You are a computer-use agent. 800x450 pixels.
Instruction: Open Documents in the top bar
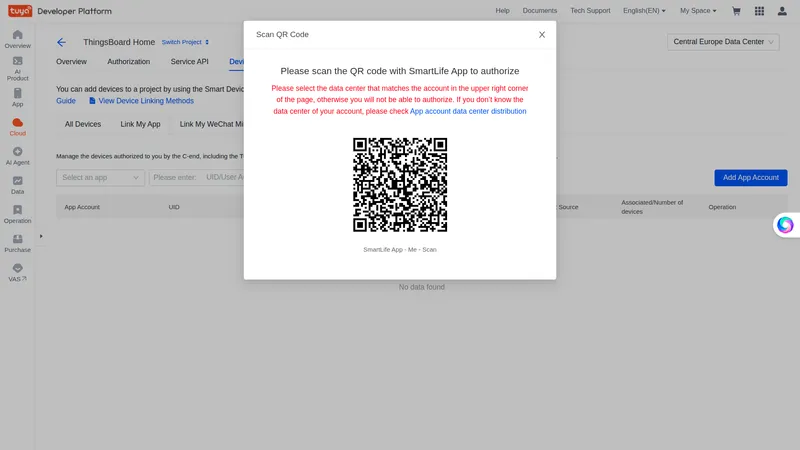tap(539, 11)
